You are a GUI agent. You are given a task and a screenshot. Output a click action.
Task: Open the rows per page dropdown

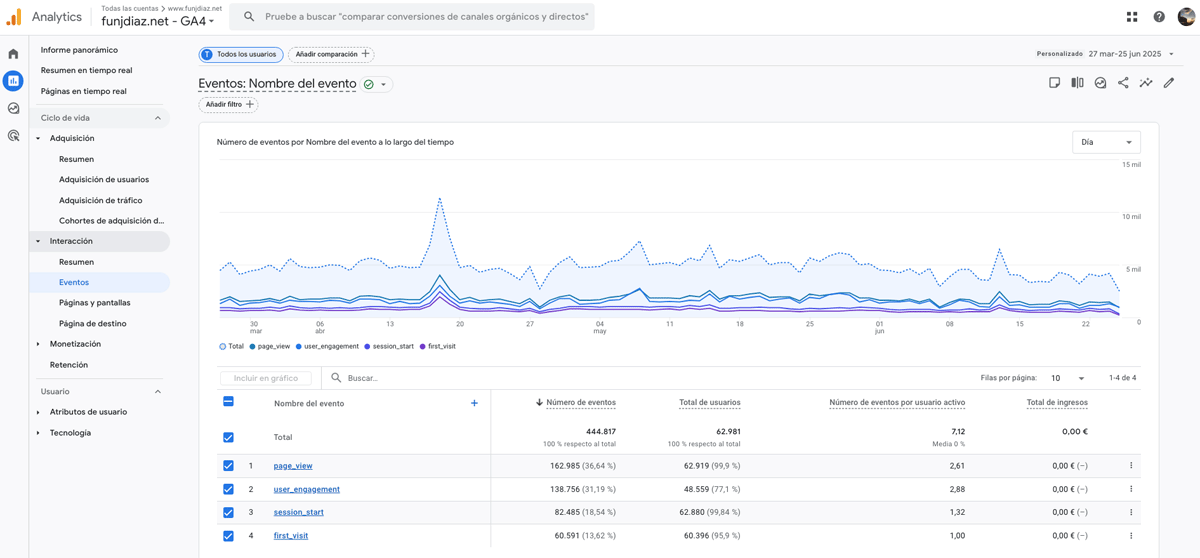click(1067, 378)
